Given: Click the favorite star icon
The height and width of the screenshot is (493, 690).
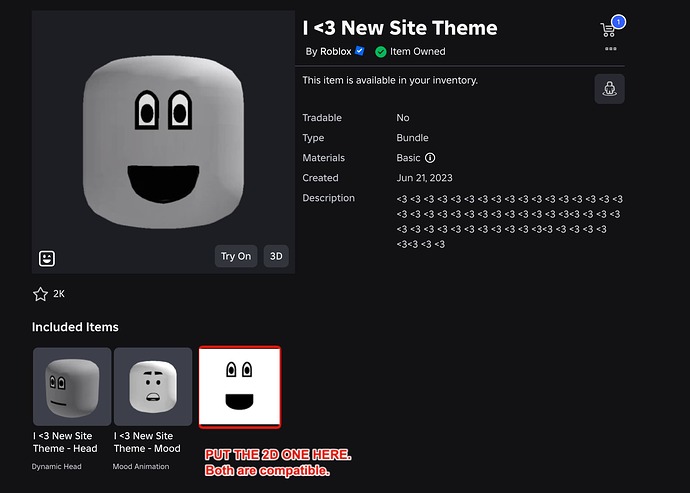Looking at the screenshot, I should coord(40,294).
